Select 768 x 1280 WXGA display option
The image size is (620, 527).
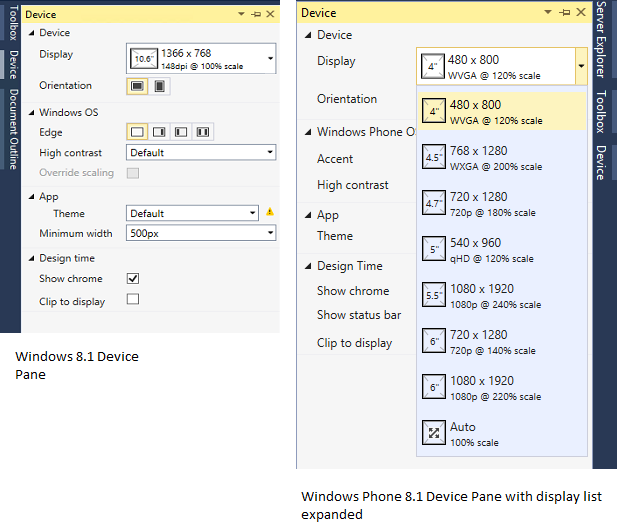[x=501, y=157]
